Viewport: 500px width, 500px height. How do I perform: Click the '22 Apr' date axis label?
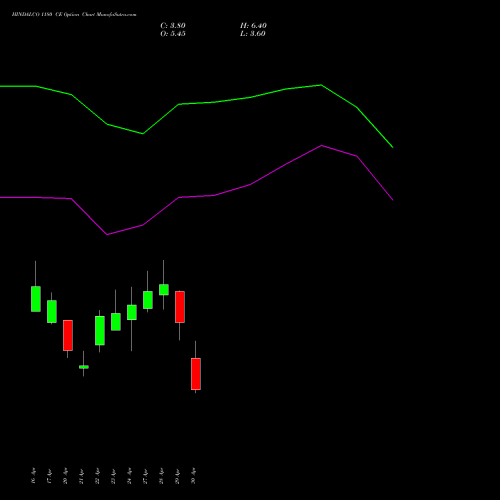(97, 476)
